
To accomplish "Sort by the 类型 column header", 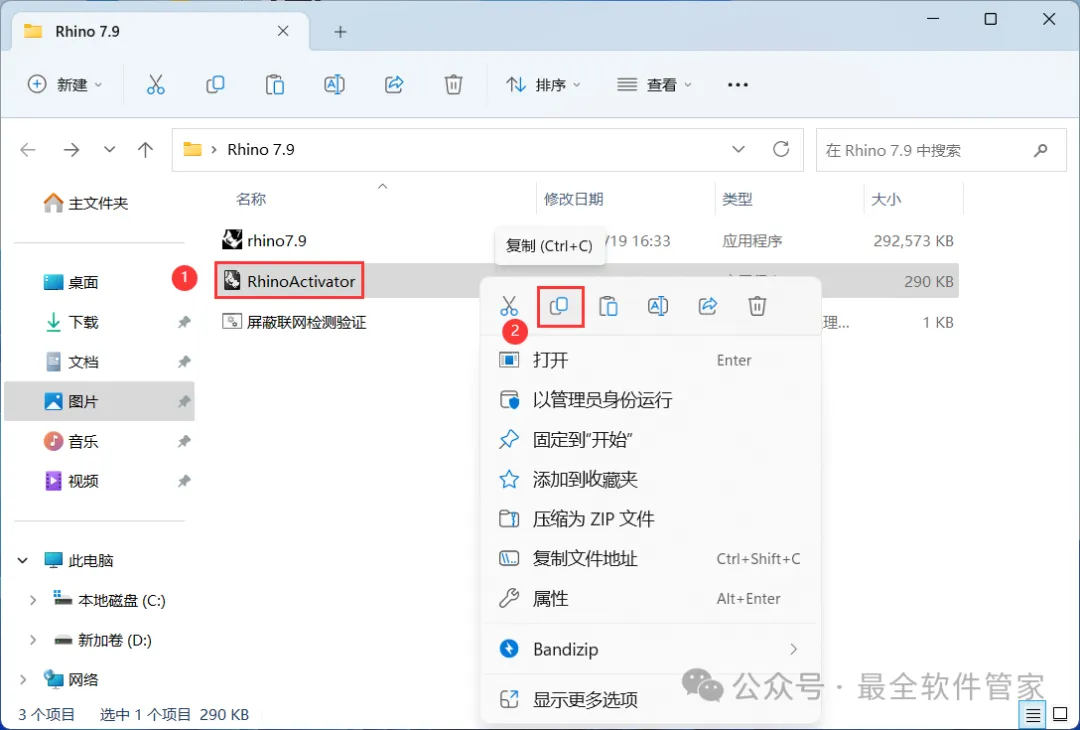I will (x=737, y=199).
